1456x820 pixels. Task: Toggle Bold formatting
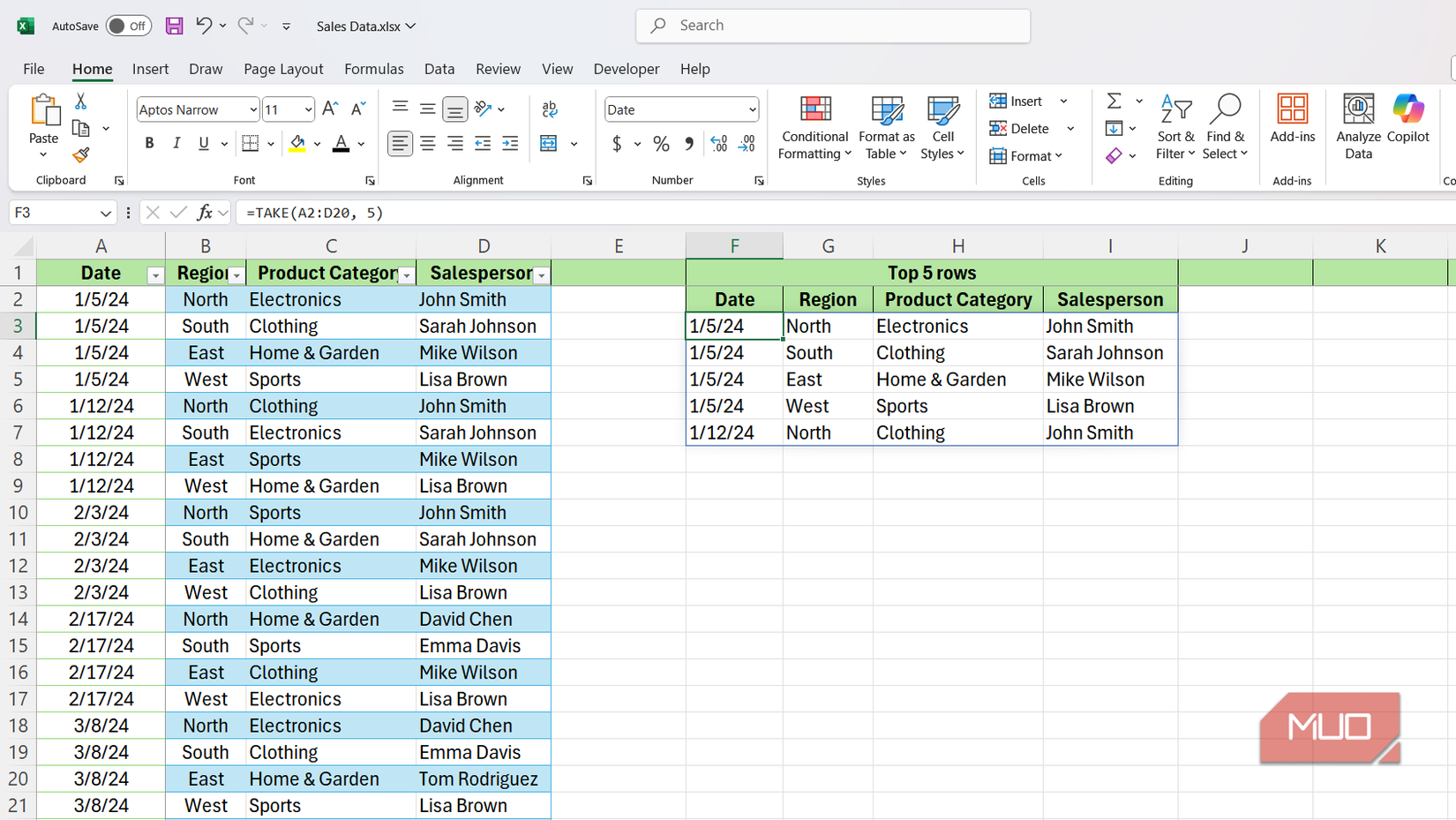[149, 143]
